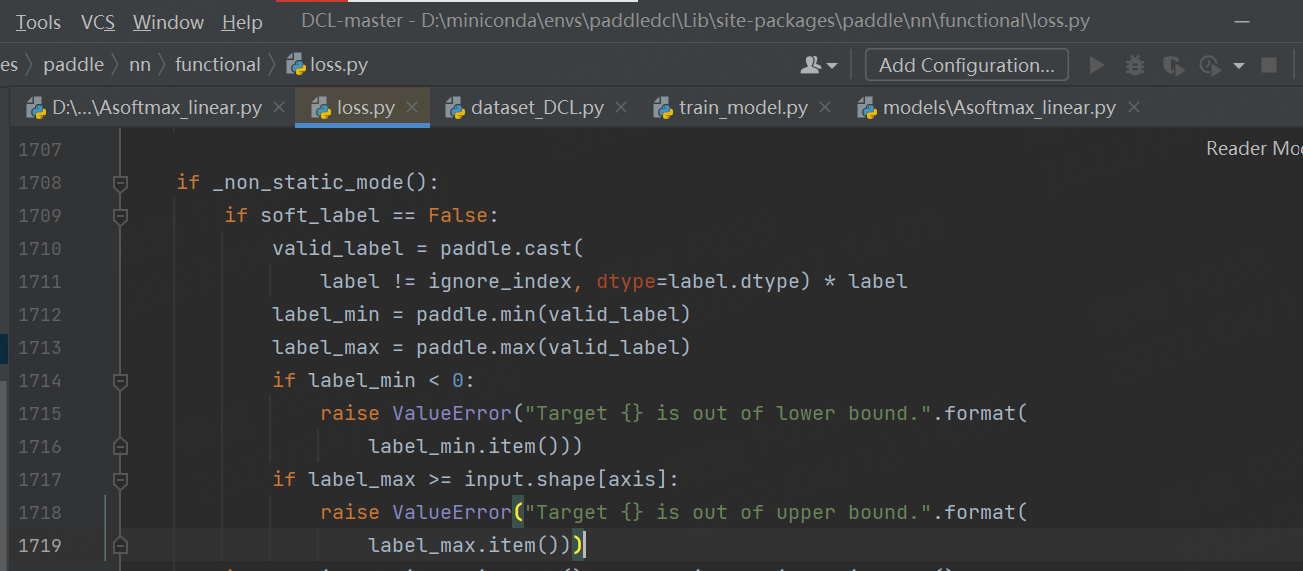Click ignore_index on line 1711

(x=500, y=282)
